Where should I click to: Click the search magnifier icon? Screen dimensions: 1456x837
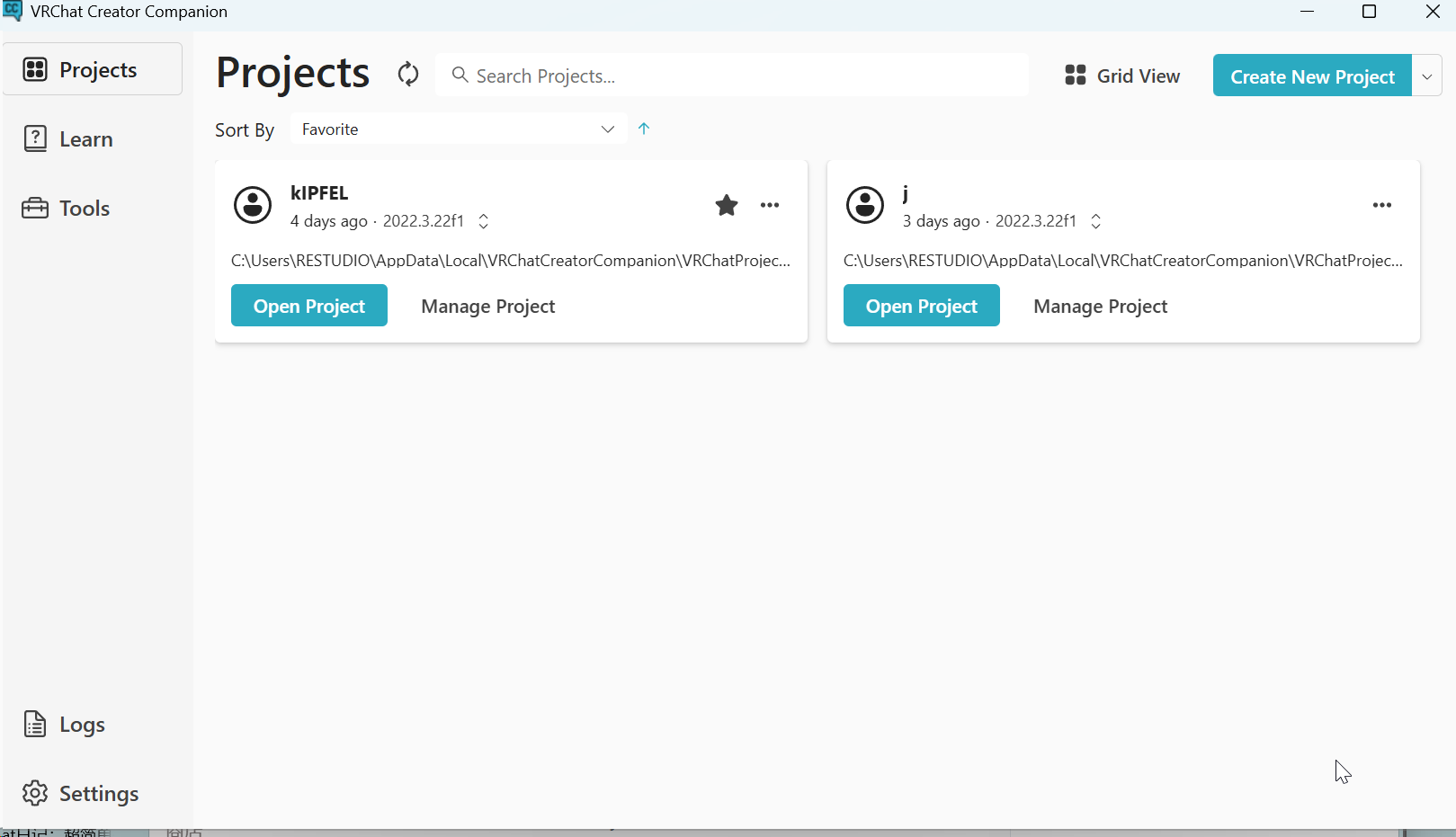pos(460,76)
